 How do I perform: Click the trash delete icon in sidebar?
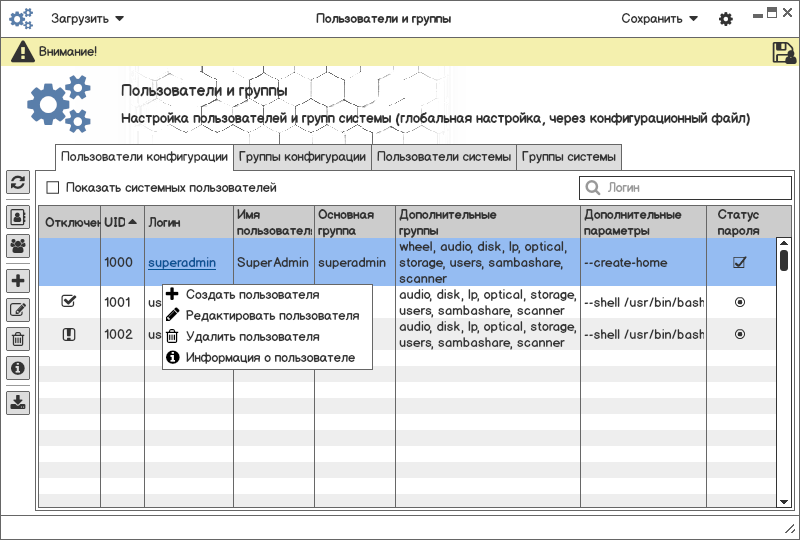coord(18,339)
